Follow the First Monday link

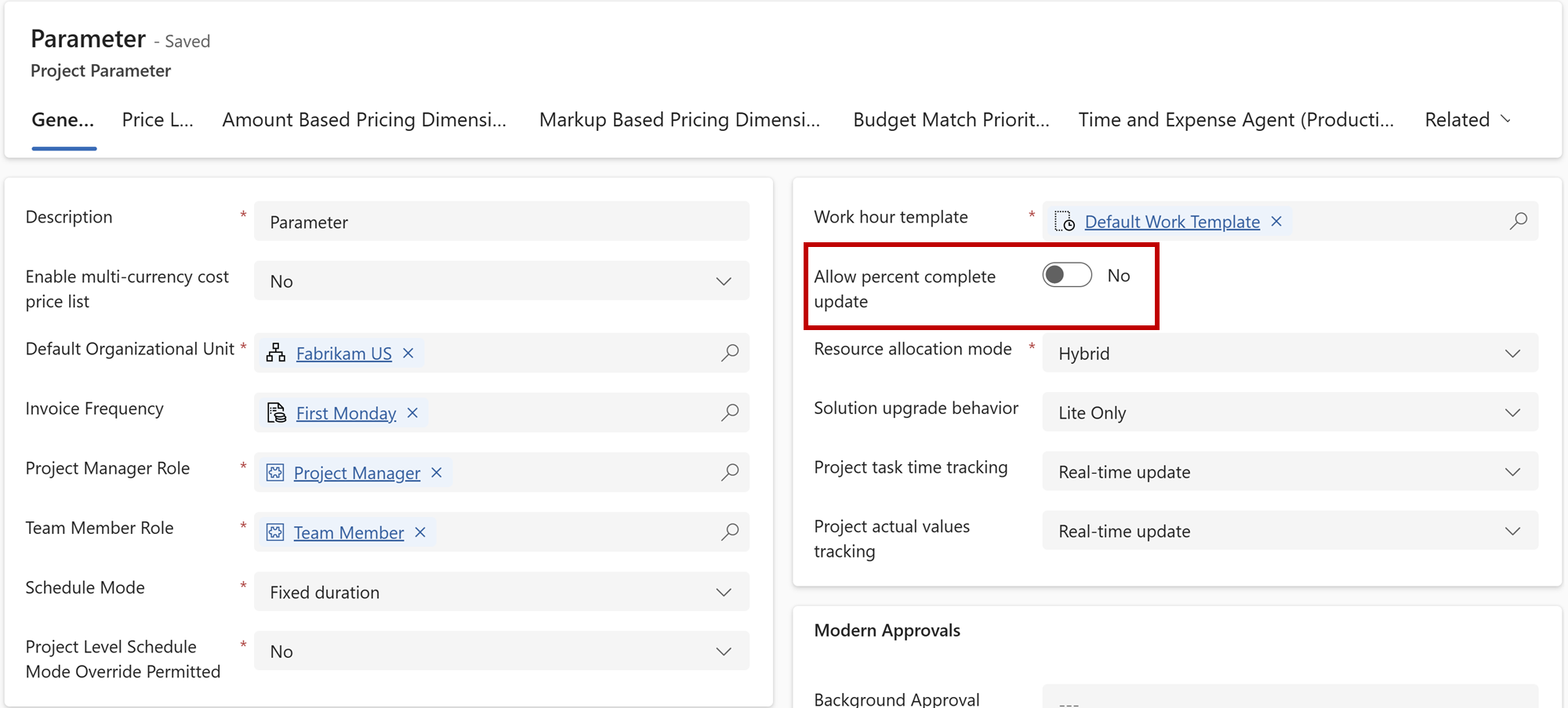pos(346,412)
